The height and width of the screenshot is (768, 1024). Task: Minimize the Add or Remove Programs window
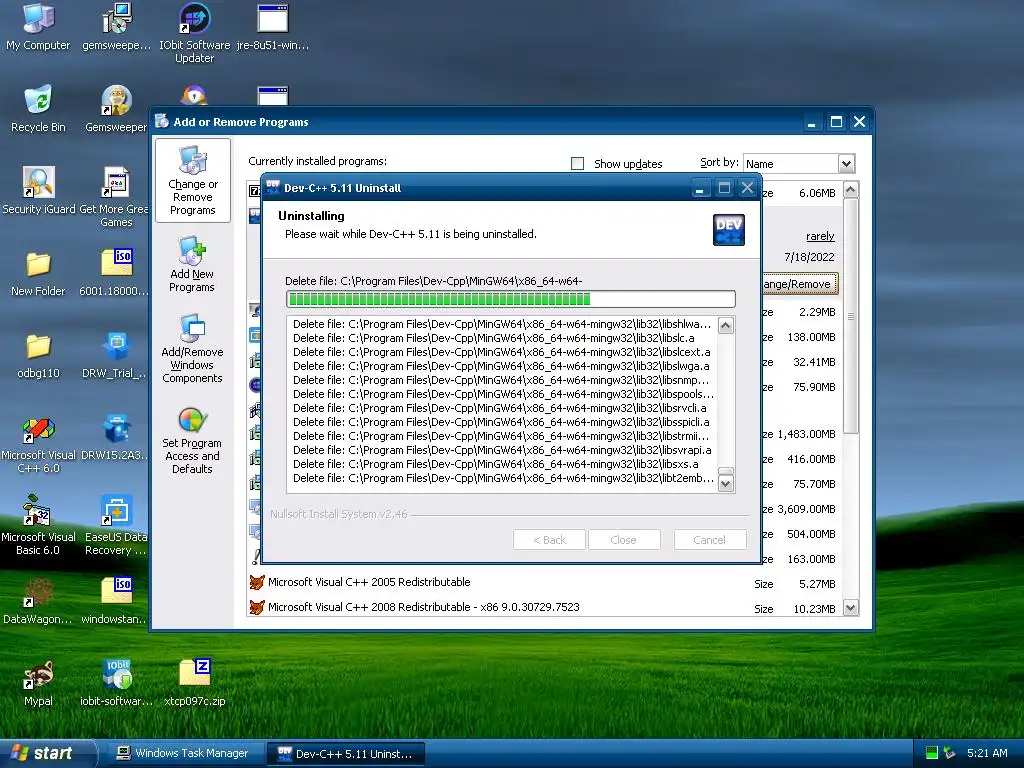coord(812,122)
